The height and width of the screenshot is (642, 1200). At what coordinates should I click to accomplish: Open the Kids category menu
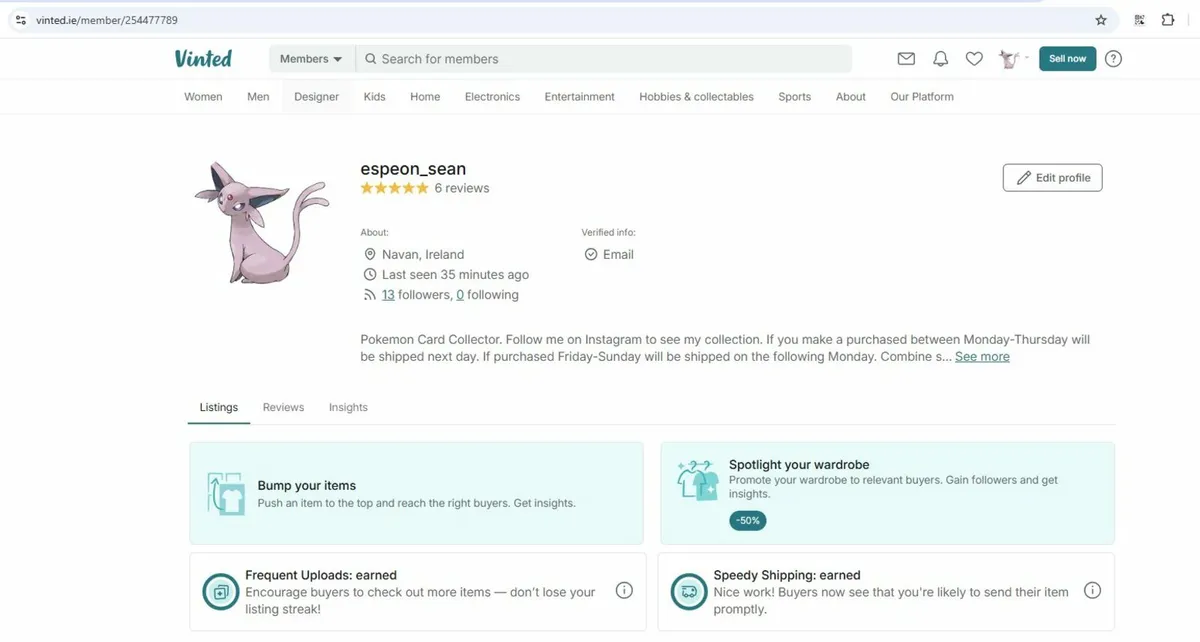pos(375,97)
